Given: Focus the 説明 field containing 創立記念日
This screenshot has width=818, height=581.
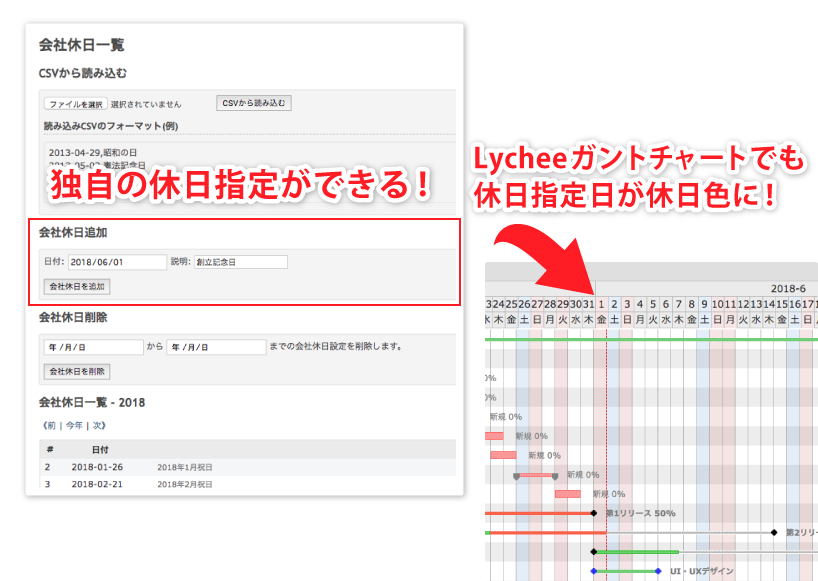Looking at the screenshot, I should [x=240, y=262].
